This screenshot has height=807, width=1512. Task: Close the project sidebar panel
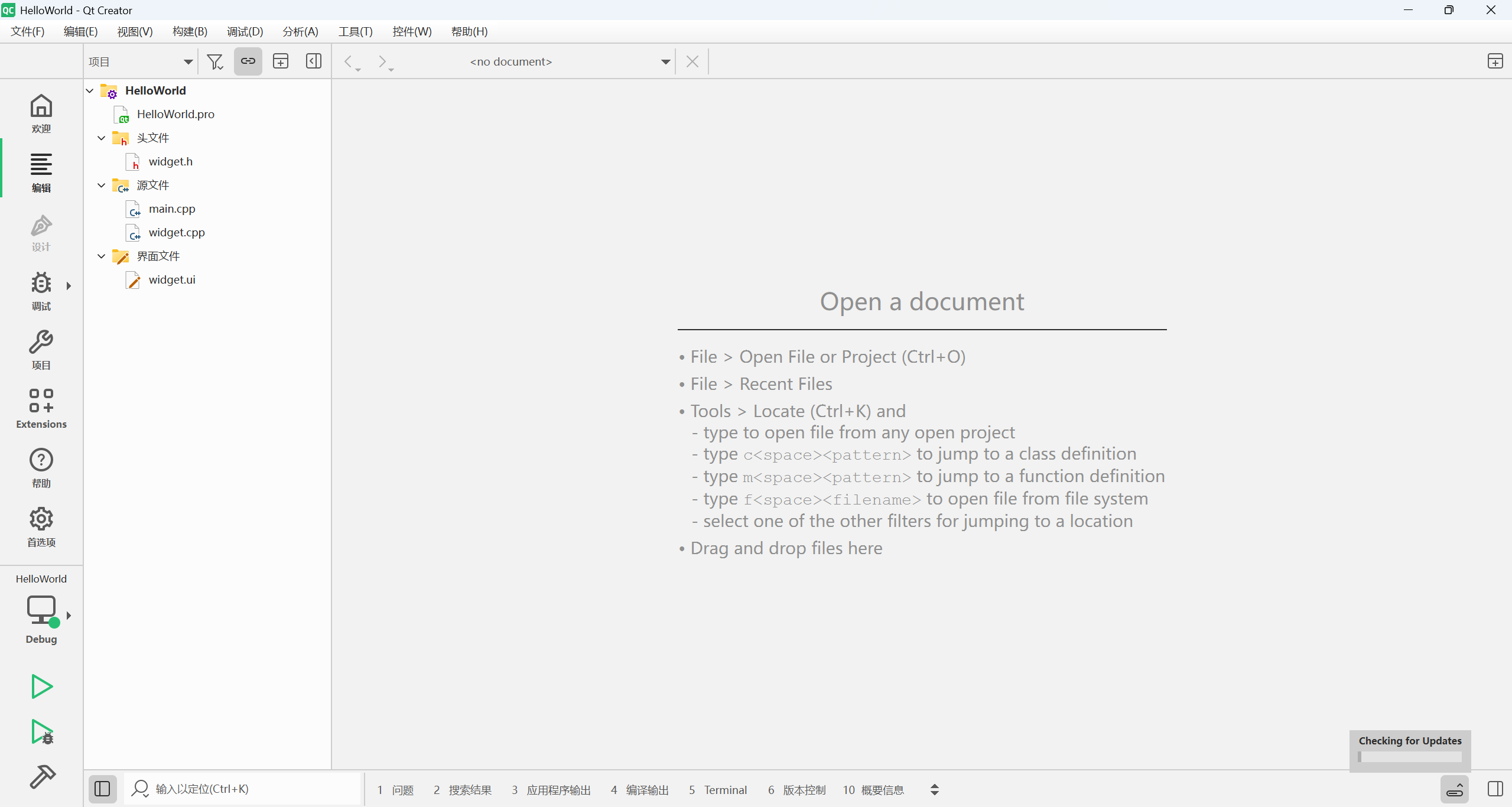pyautogui.click(x=314, y=61)
